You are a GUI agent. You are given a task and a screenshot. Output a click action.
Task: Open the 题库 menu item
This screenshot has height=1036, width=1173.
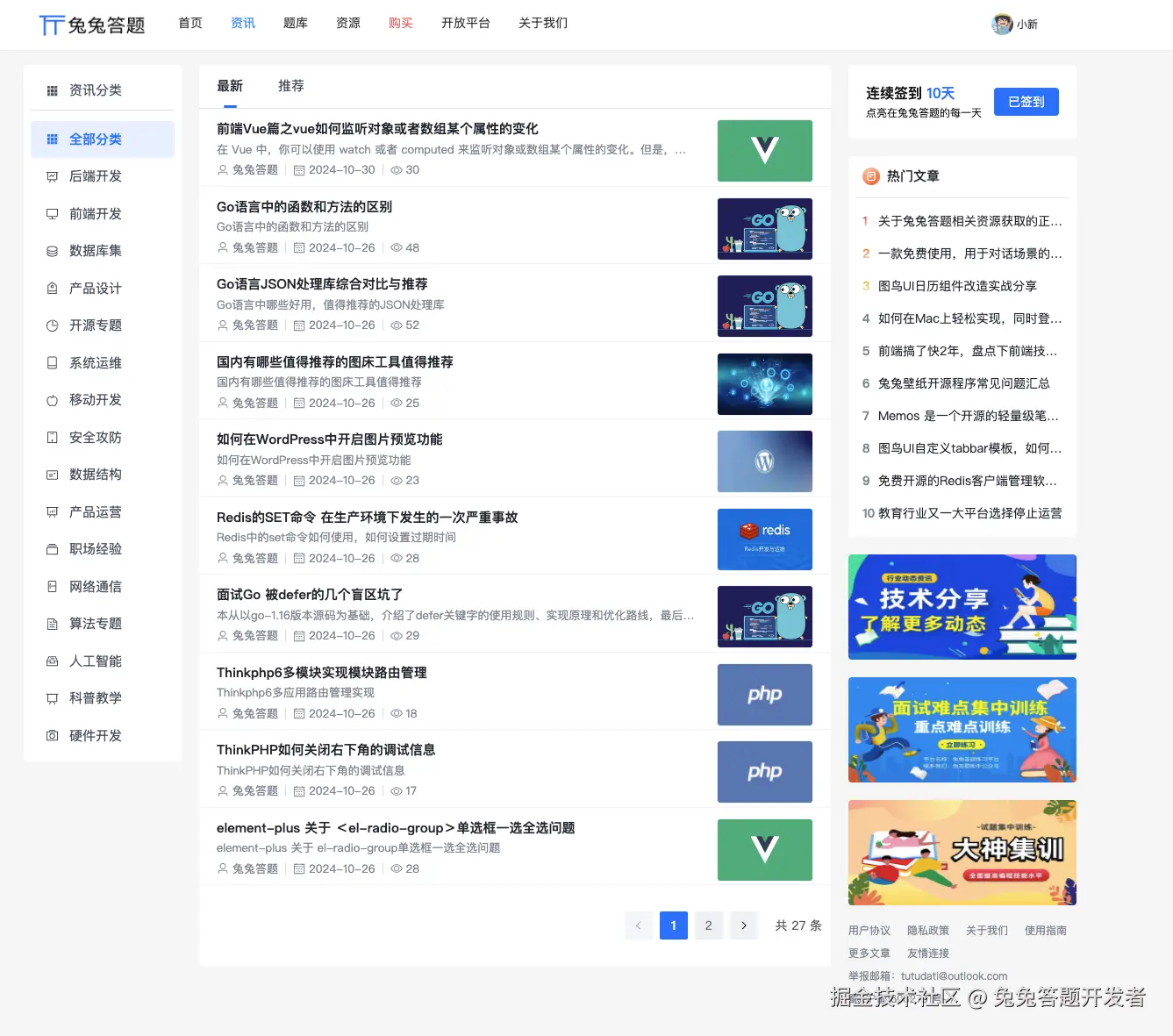[x=295, y=24]
